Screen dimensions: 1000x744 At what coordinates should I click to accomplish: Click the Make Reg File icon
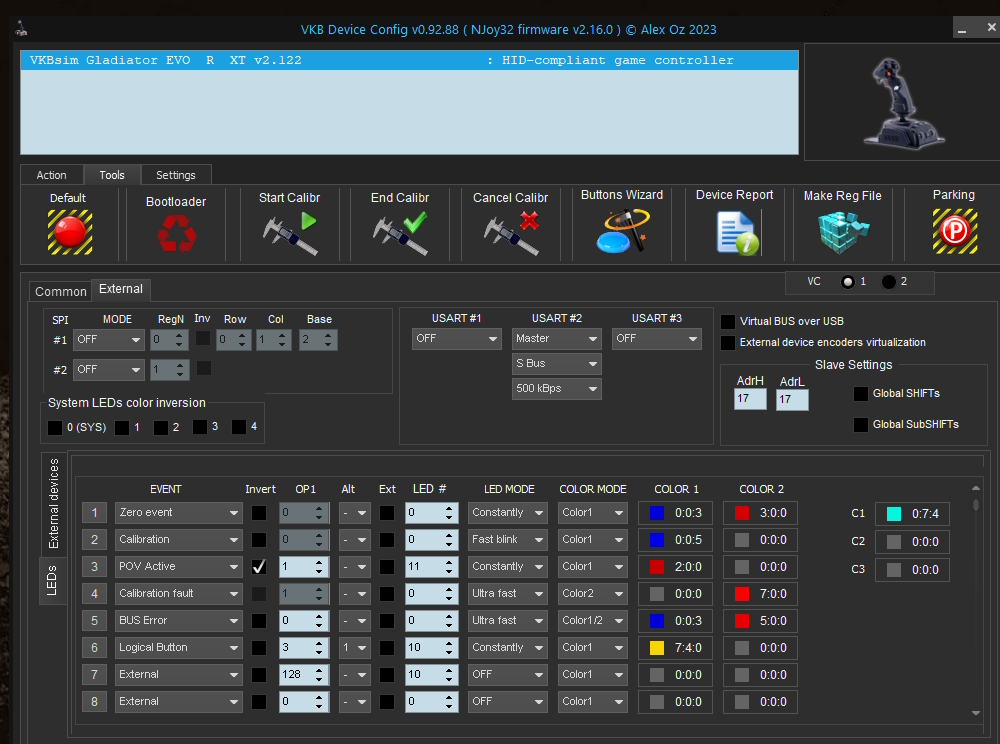pos(842,231)
